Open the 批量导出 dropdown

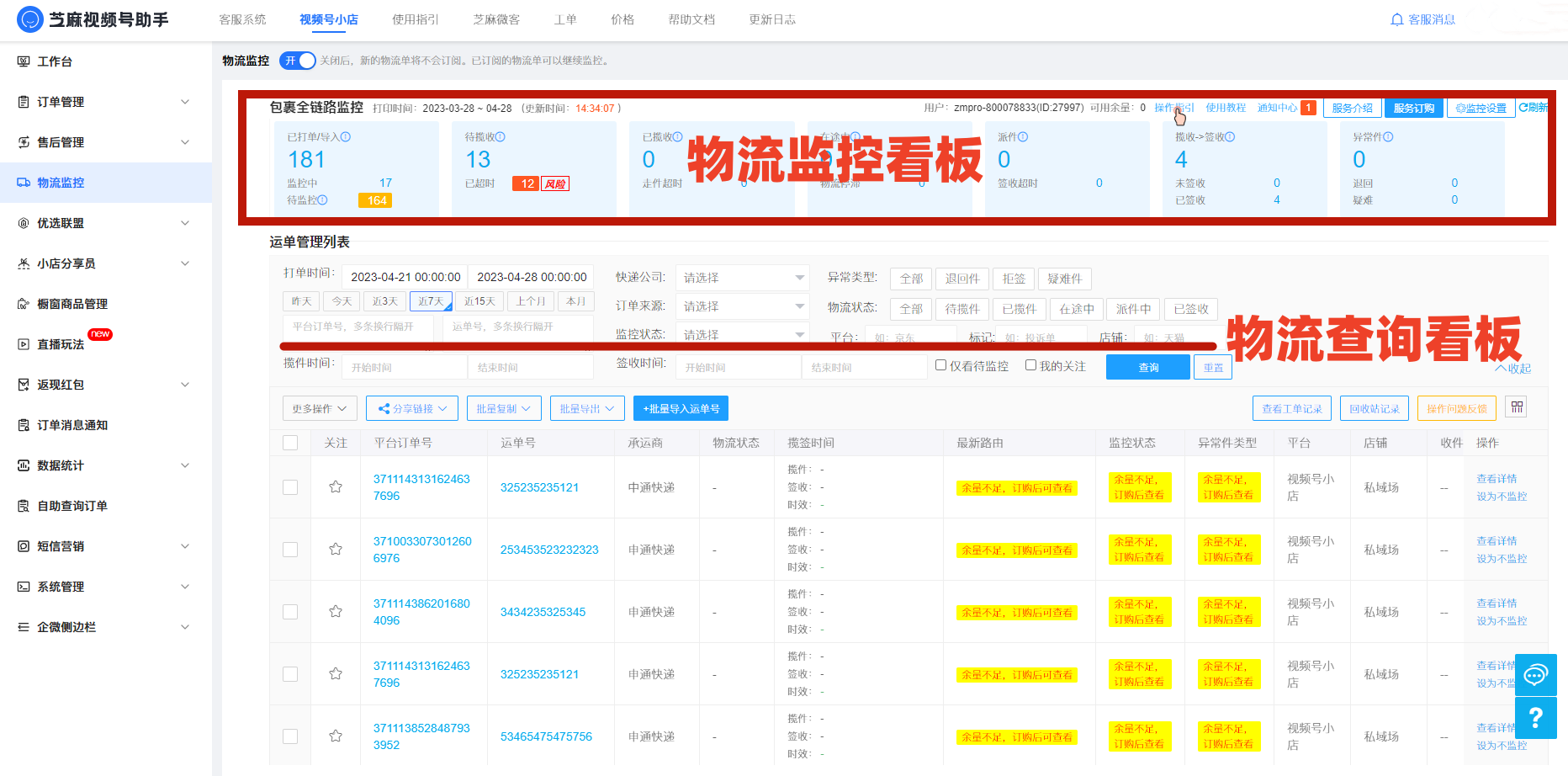[587, 408]
